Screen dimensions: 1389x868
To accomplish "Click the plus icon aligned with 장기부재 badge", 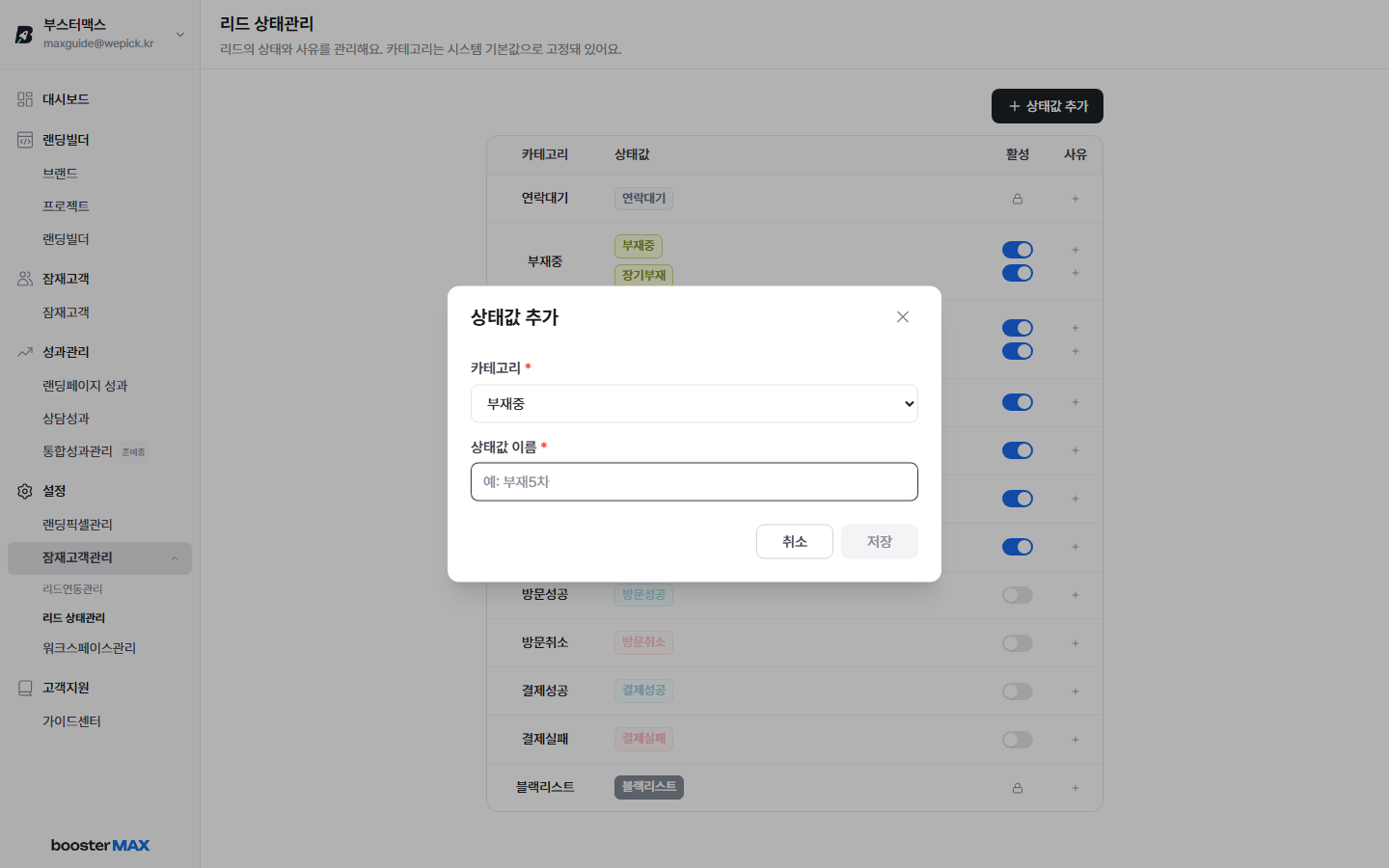I will (1076, 273).
